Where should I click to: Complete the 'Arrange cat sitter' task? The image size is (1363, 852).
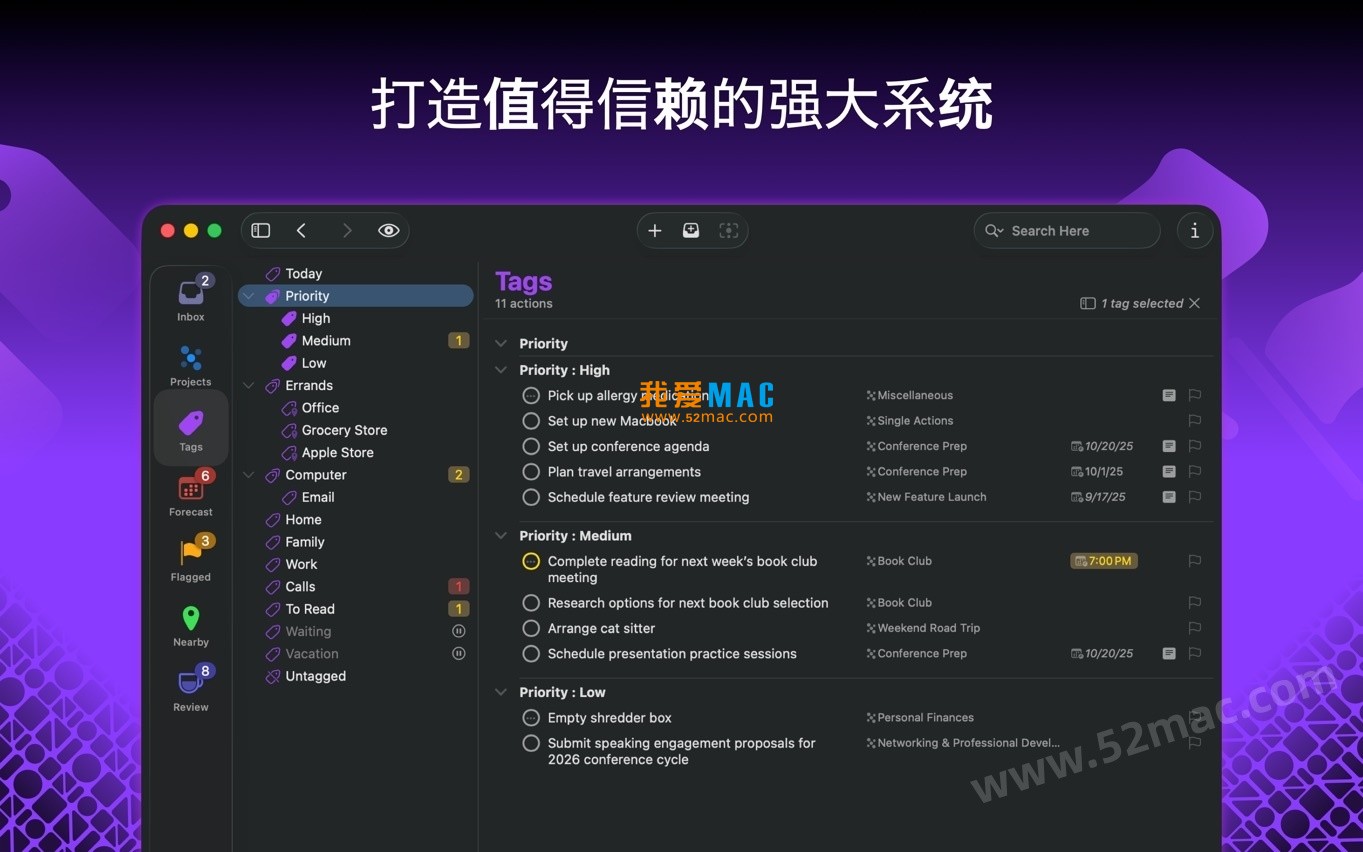pos(531,628)
